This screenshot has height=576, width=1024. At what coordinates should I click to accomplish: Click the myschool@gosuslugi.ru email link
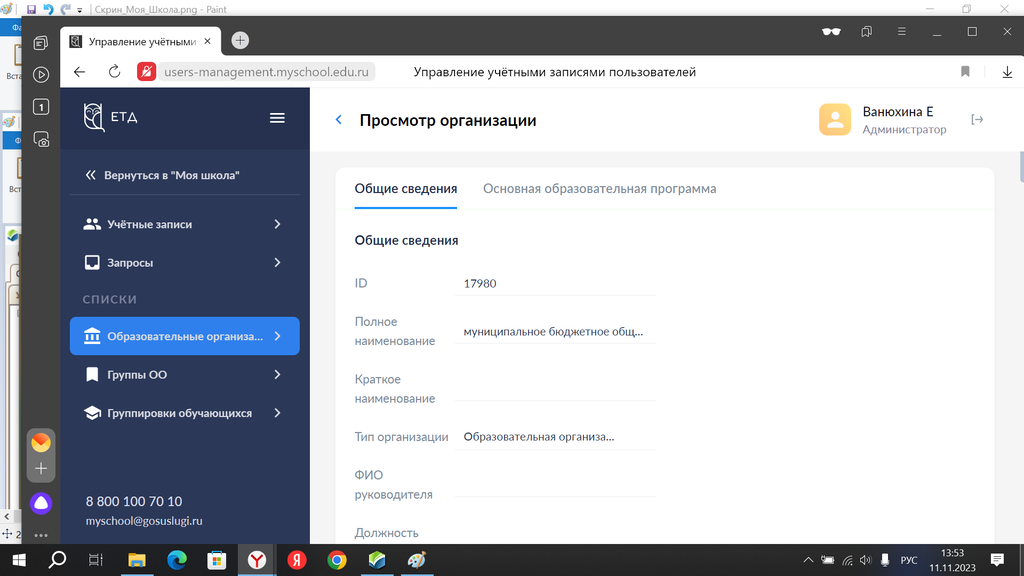click(x=144, y=521)
